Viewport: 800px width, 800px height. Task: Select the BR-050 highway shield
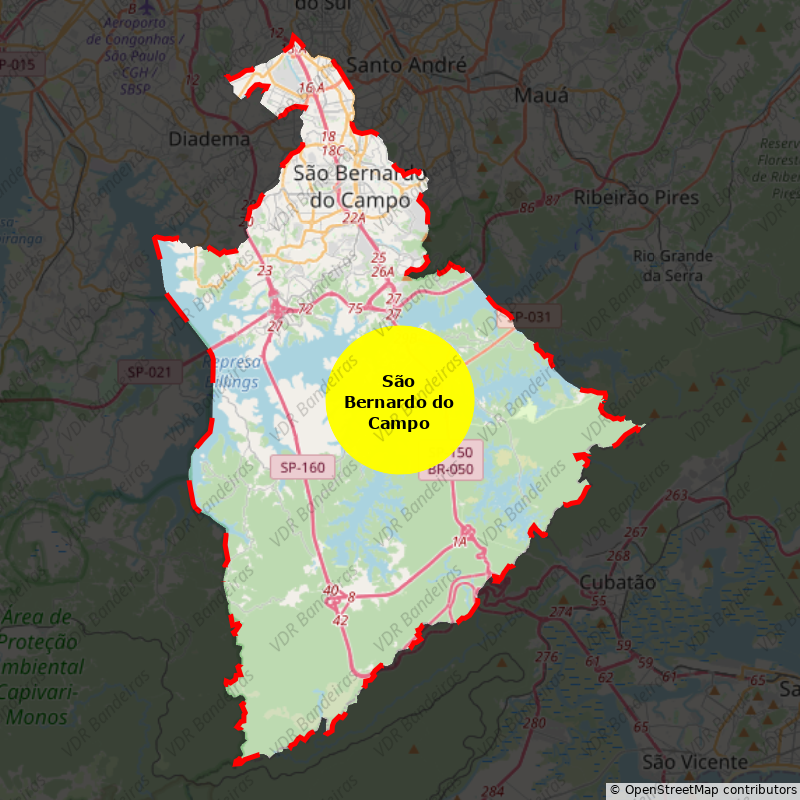tap(453, 469)
